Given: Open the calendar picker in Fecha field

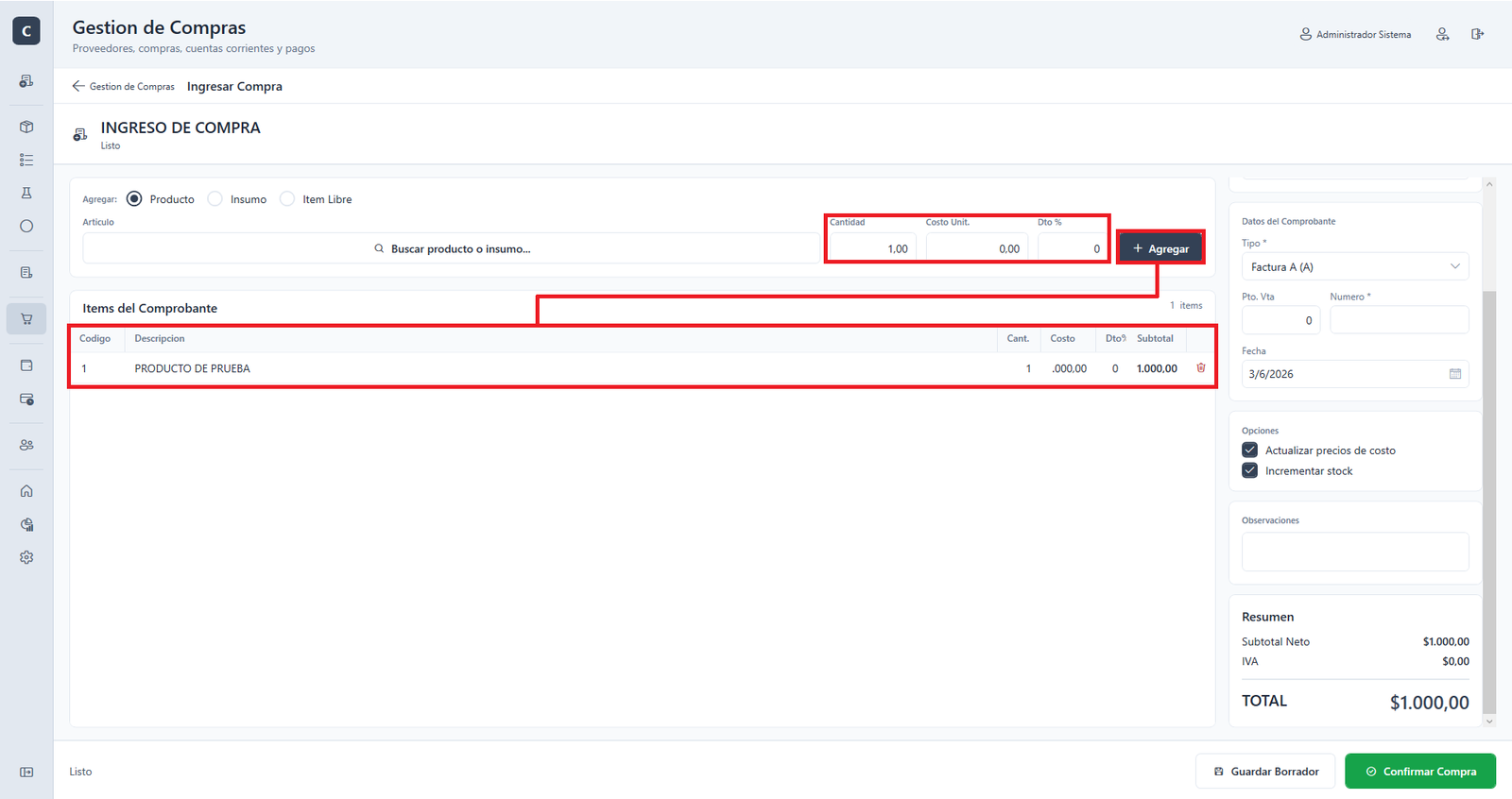Looking at the screenshot, I should (x=1455, y=374).
